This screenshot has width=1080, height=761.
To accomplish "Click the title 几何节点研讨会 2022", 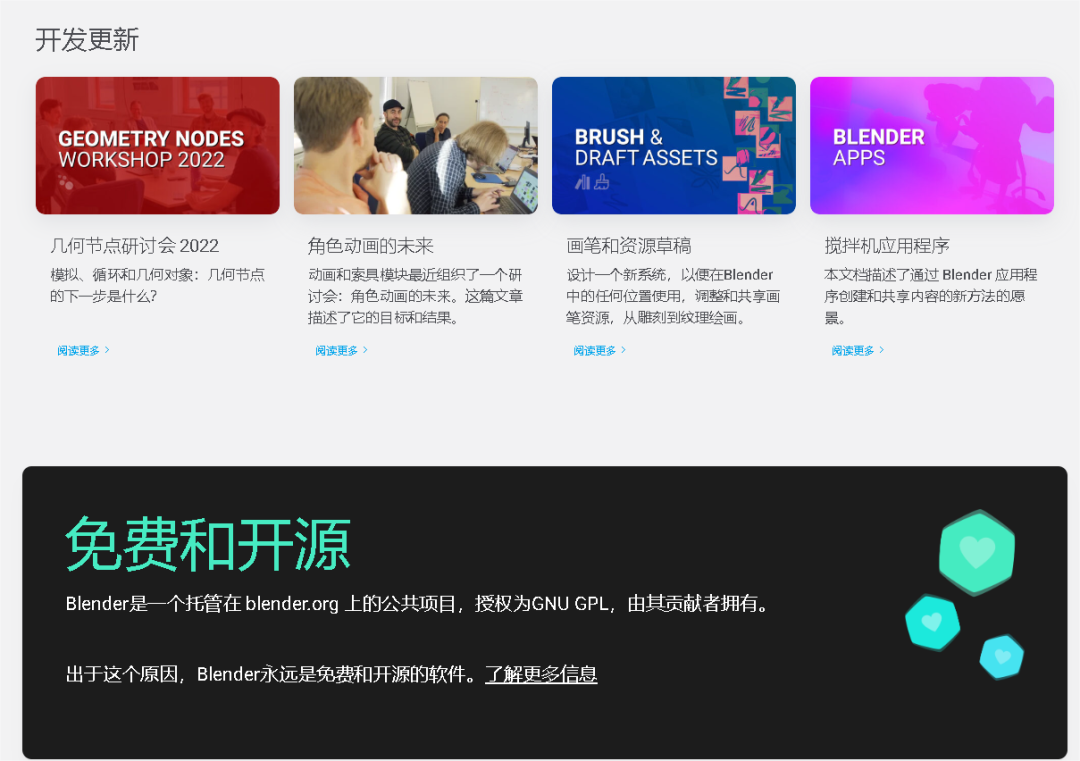I will pyautogui.click(x=134, y=246).
